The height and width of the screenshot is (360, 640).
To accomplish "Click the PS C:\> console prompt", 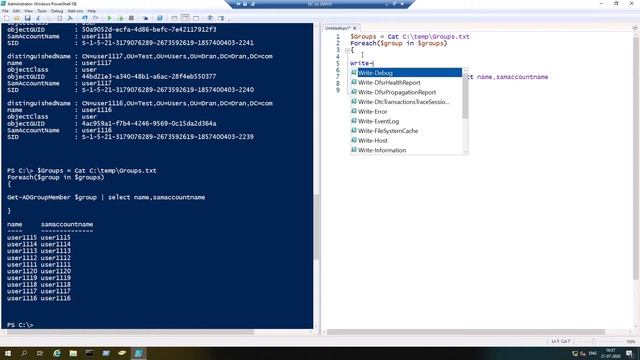I will [x=20, y=325].
